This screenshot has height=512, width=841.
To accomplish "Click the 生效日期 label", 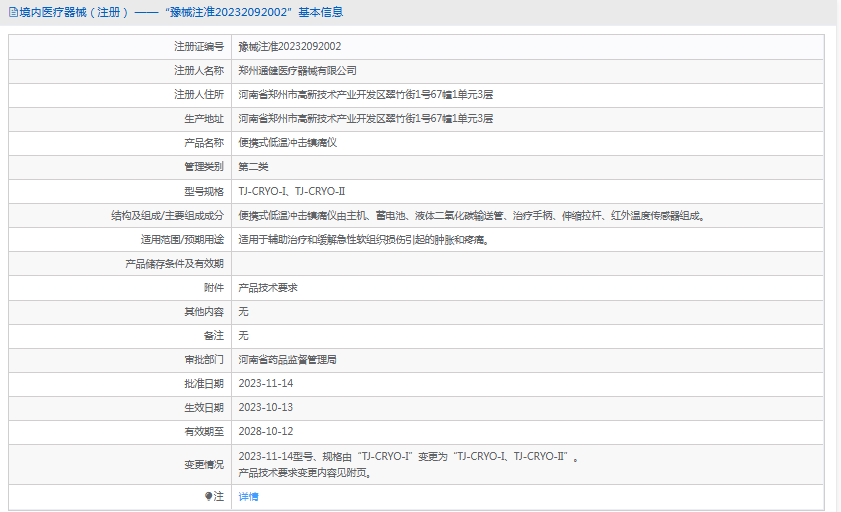I will pos(204,408).
